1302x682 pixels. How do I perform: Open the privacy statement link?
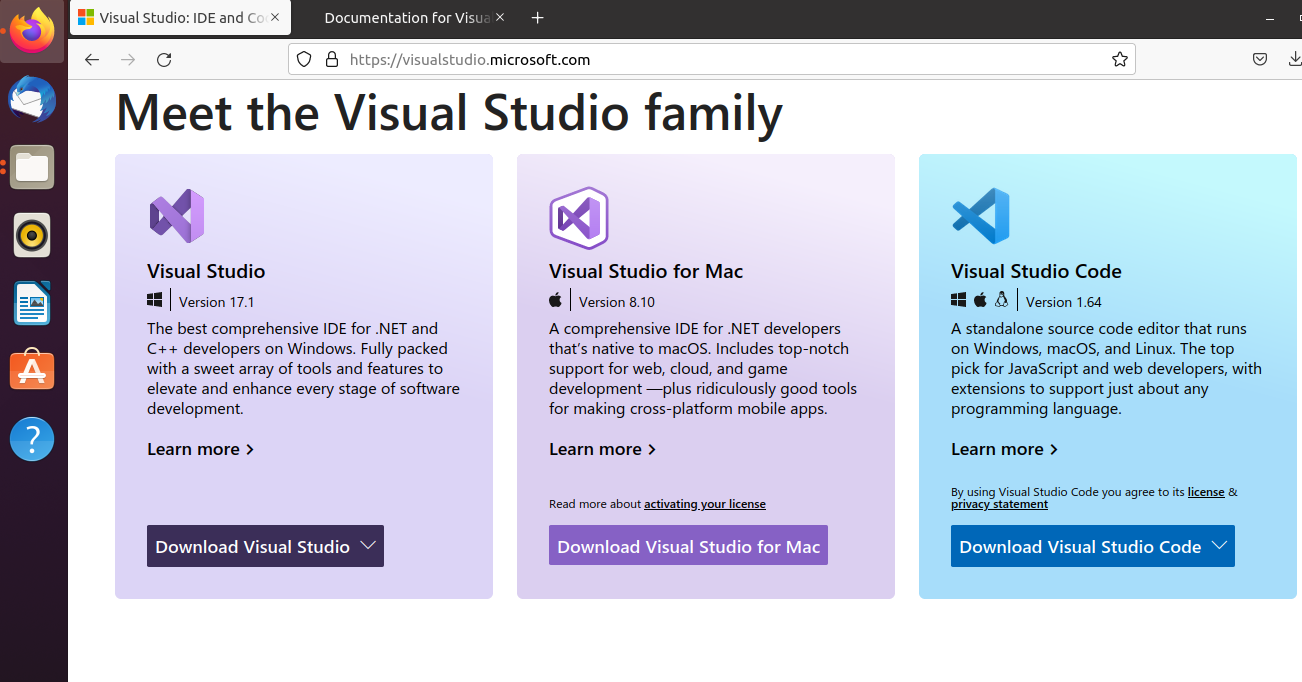(999, 504)
